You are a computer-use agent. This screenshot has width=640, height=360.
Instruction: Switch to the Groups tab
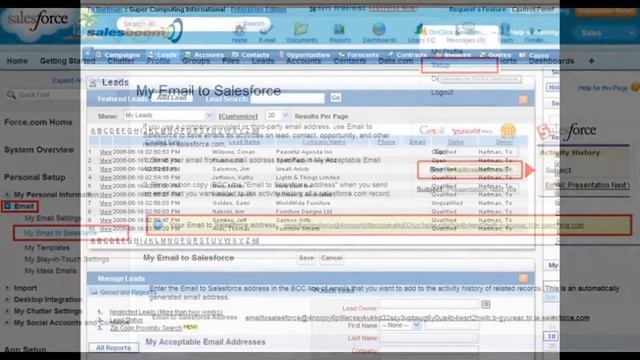[196, 61]
